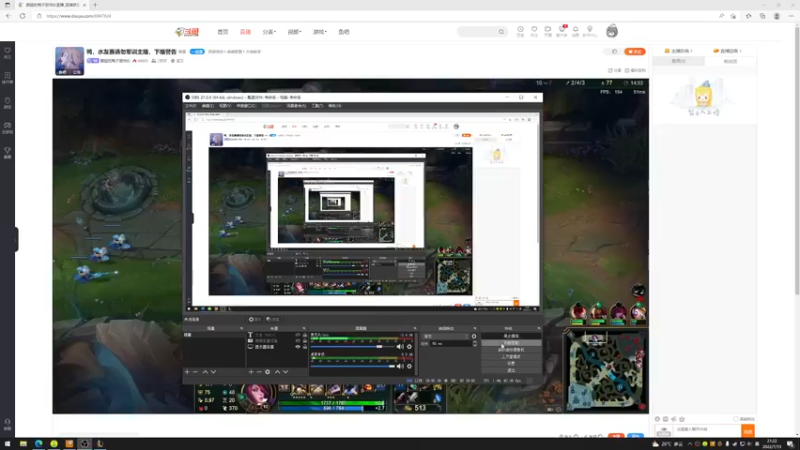800x450 pixels.
Task: Expand the 游戏 dropdown in Douyu navigation
Action: [x=319, y=32]
